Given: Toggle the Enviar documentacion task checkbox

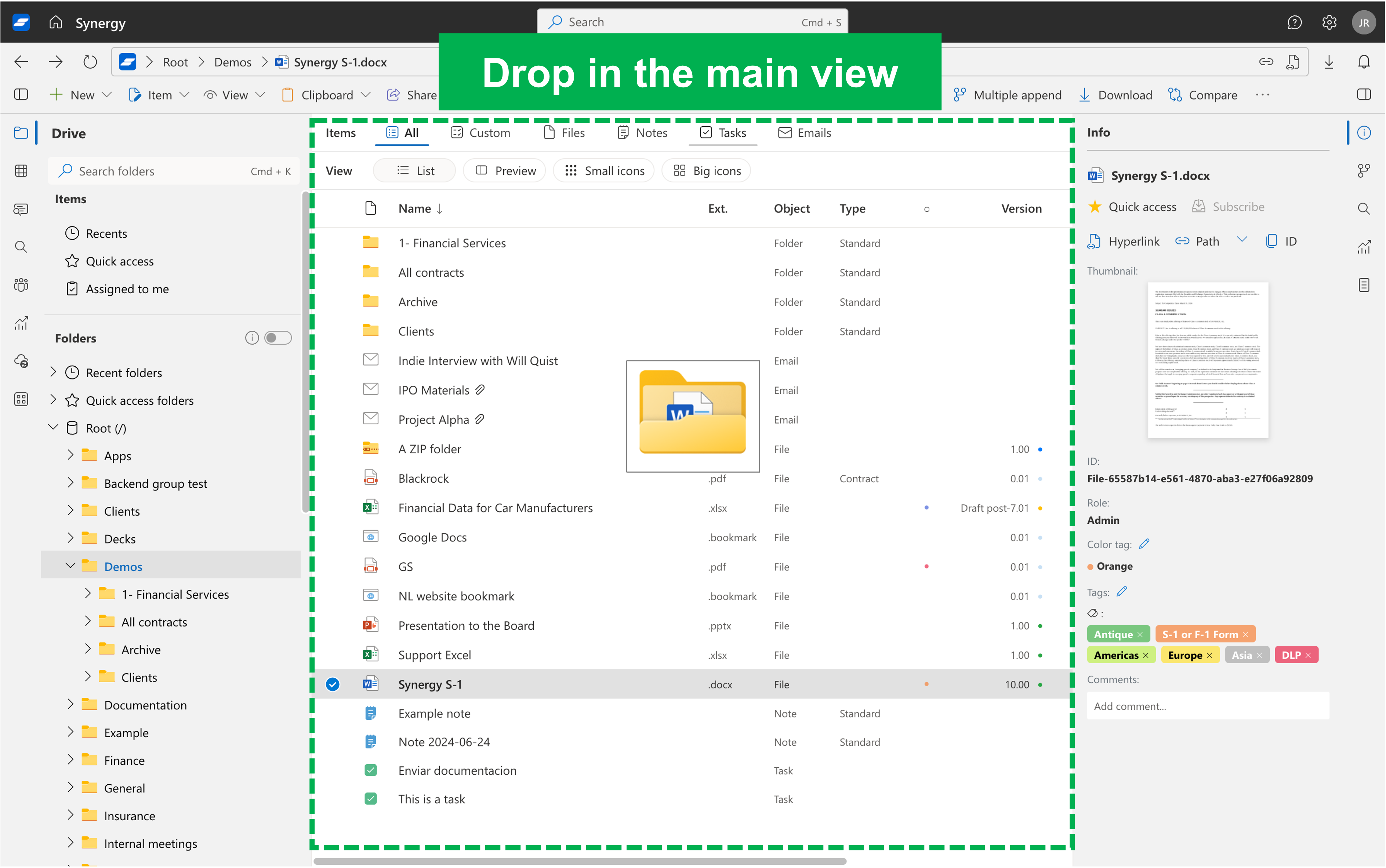Looking at the screenshot, I should pyautogui.click(x=371, y=770).
